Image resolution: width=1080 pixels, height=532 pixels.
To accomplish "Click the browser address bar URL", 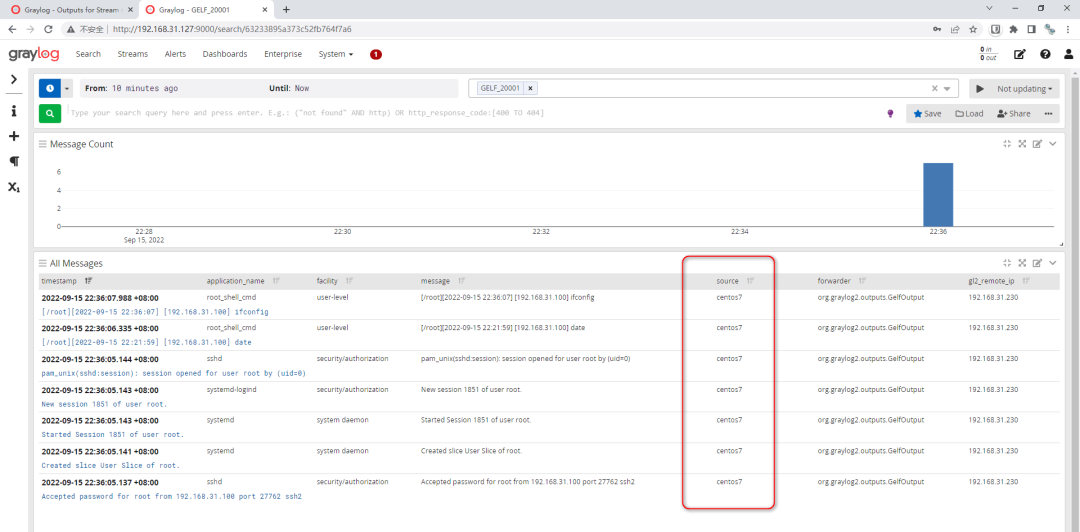I will pyautogui.click(x=233, y=30).
